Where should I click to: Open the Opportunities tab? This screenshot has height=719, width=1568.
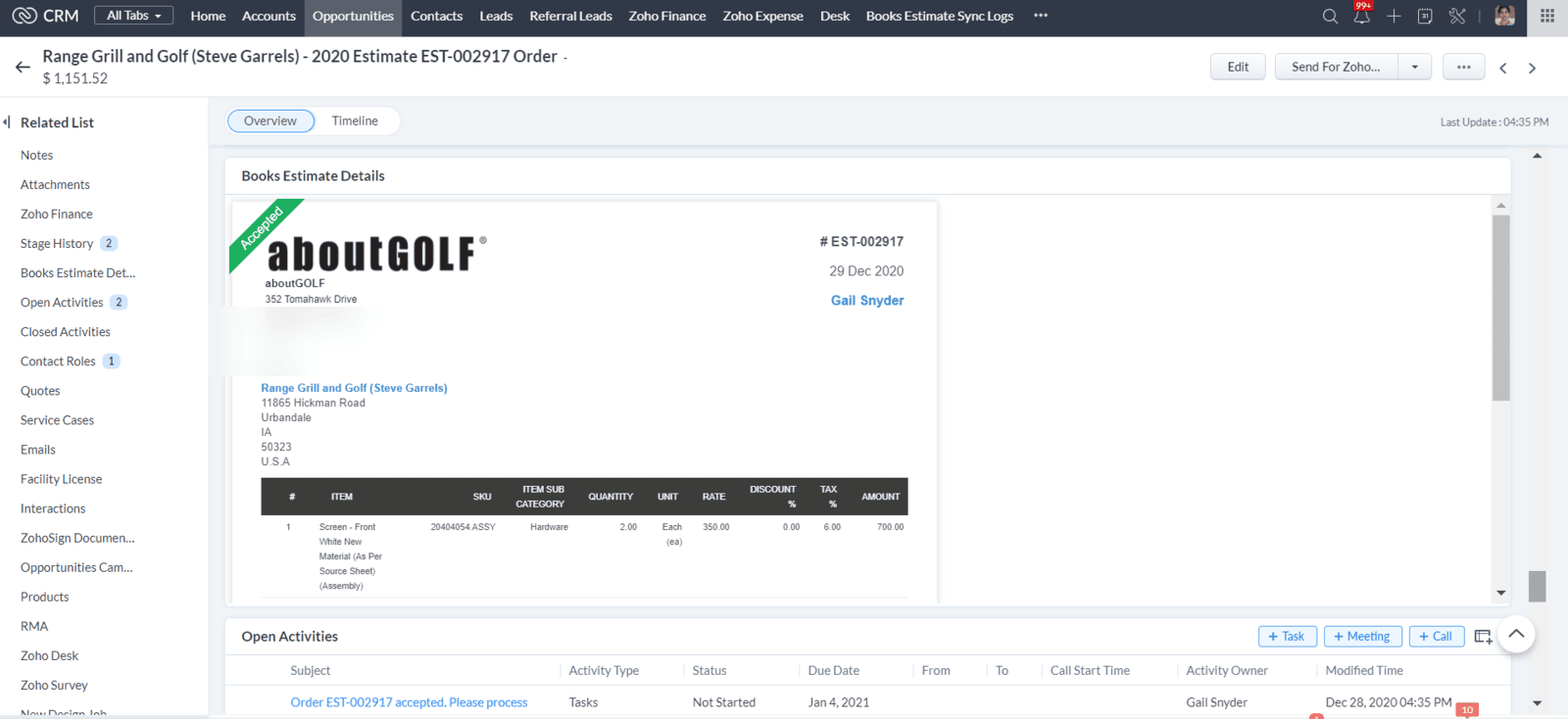coord(353,16)
